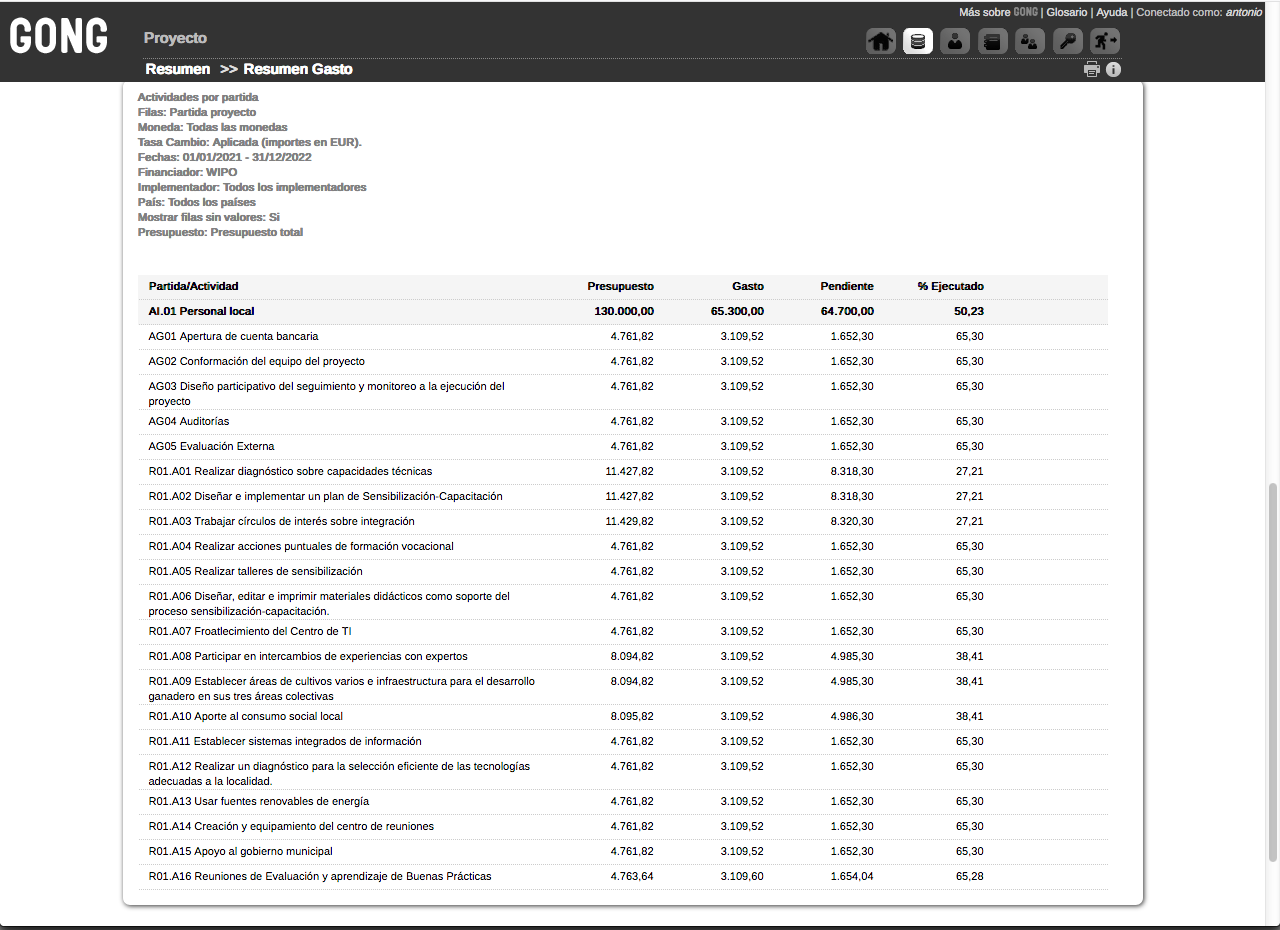Select the AG04 Auditorías row
The image size is (1280, 930).
tap(188, 422)
